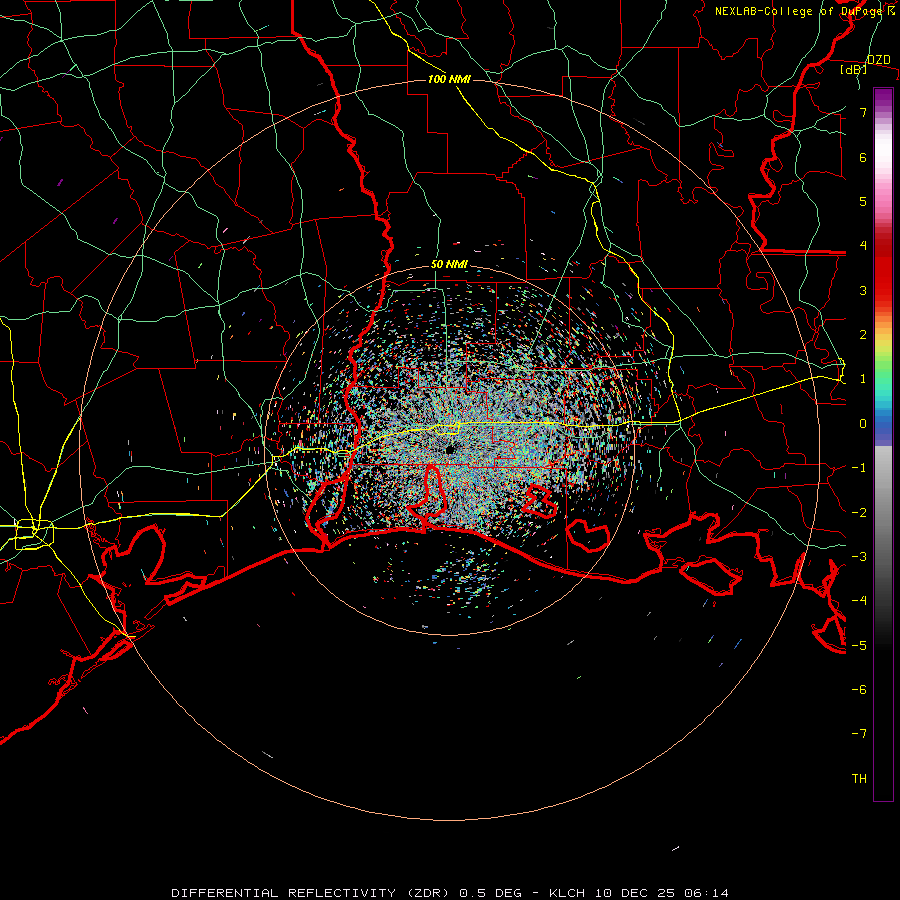Image resolution: width=900 pixels, height=900 pixels.
Task: Click the product title caption at bottom
Action: click(x=450, y=893)
